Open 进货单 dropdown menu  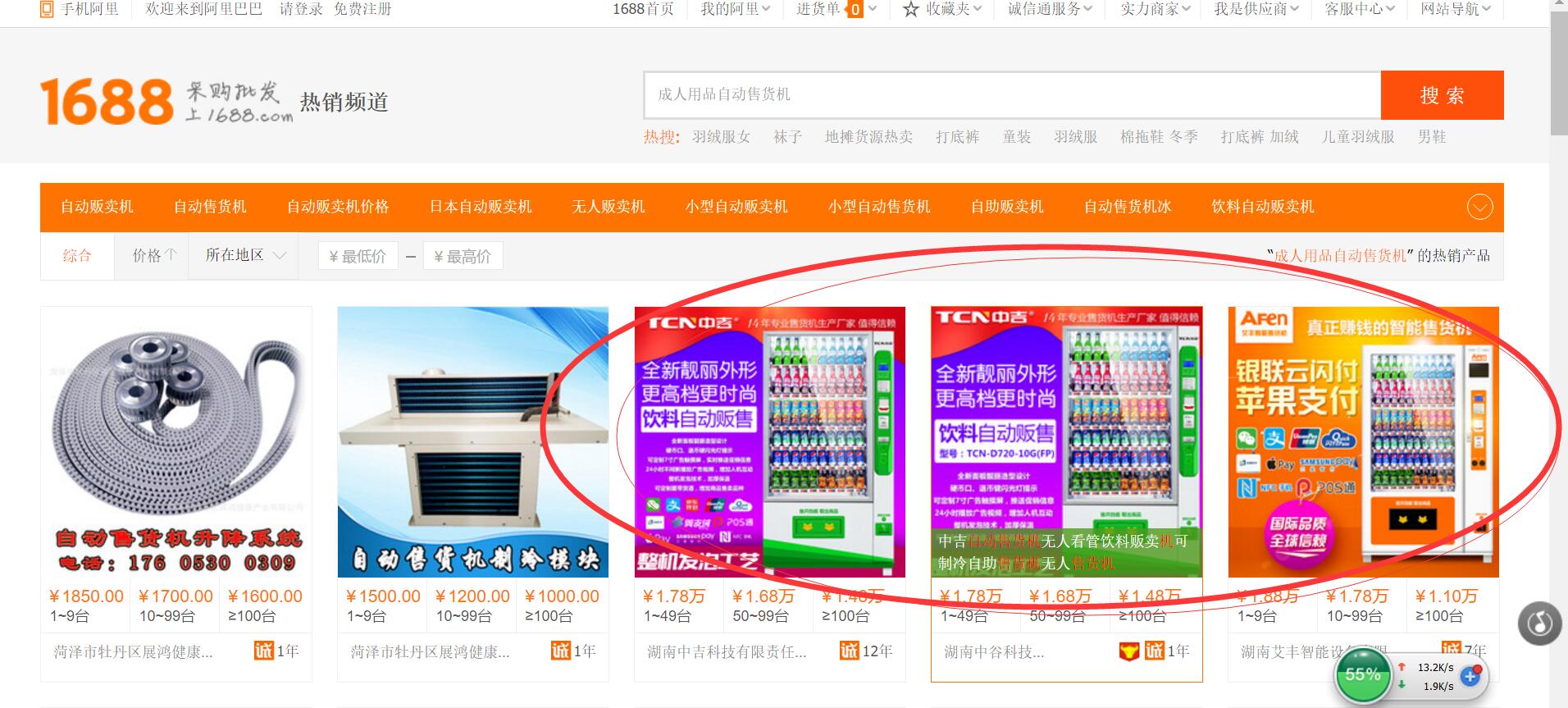click(x=836, y=9)
